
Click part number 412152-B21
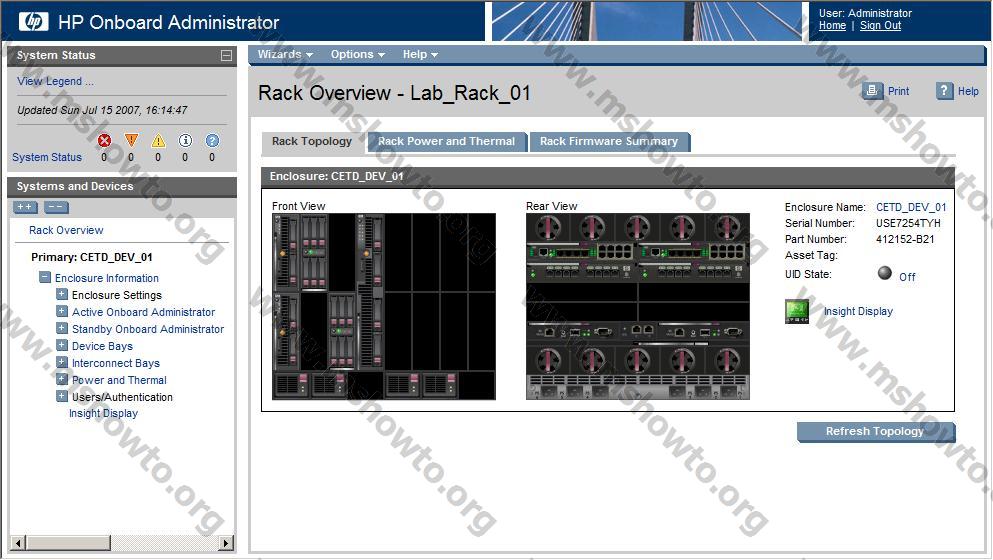(905, 239)
